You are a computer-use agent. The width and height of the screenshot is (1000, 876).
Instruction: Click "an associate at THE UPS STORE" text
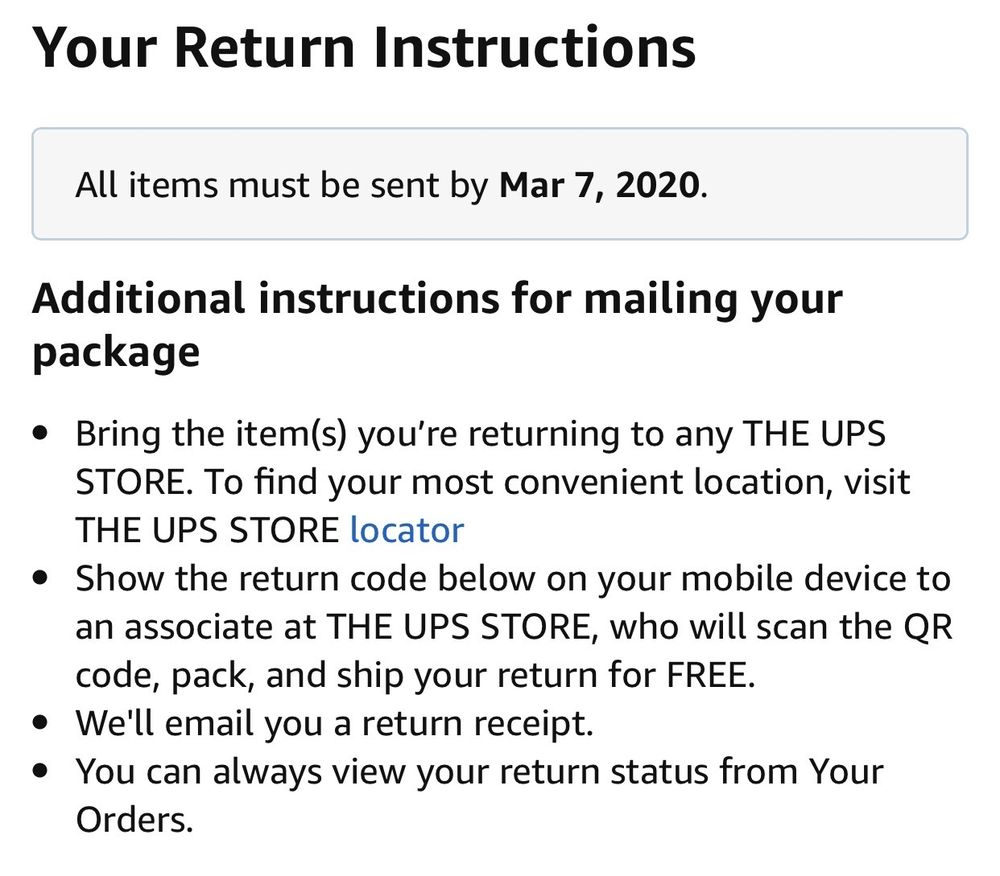coord(336,627)
